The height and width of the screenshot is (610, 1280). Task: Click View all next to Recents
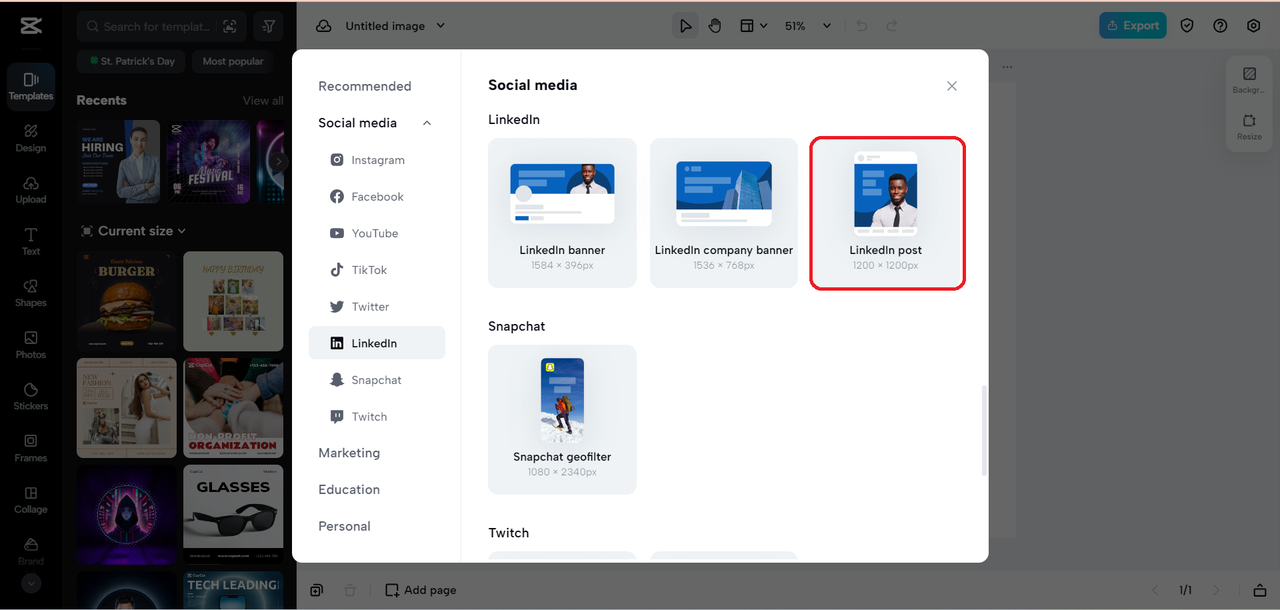[x=263, y=100]
